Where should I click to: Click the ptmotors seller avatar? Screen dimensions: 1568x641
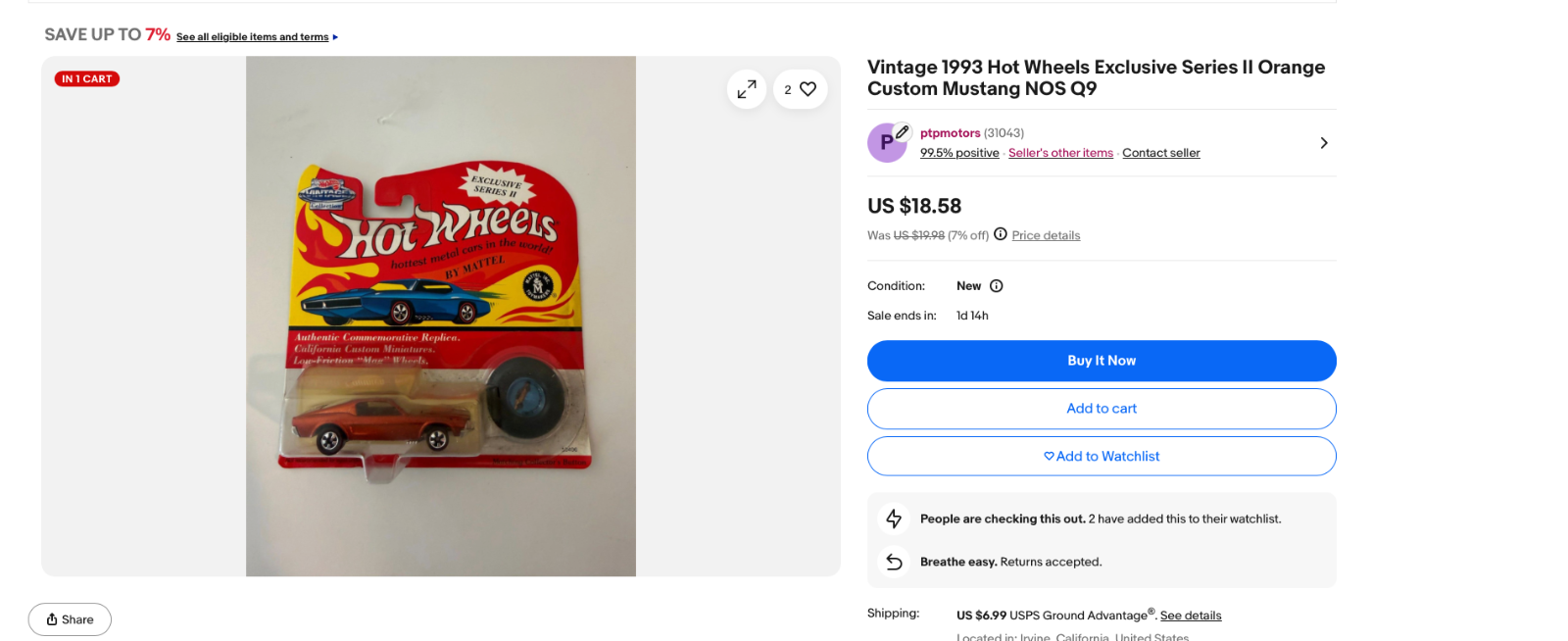pos(887,143)
